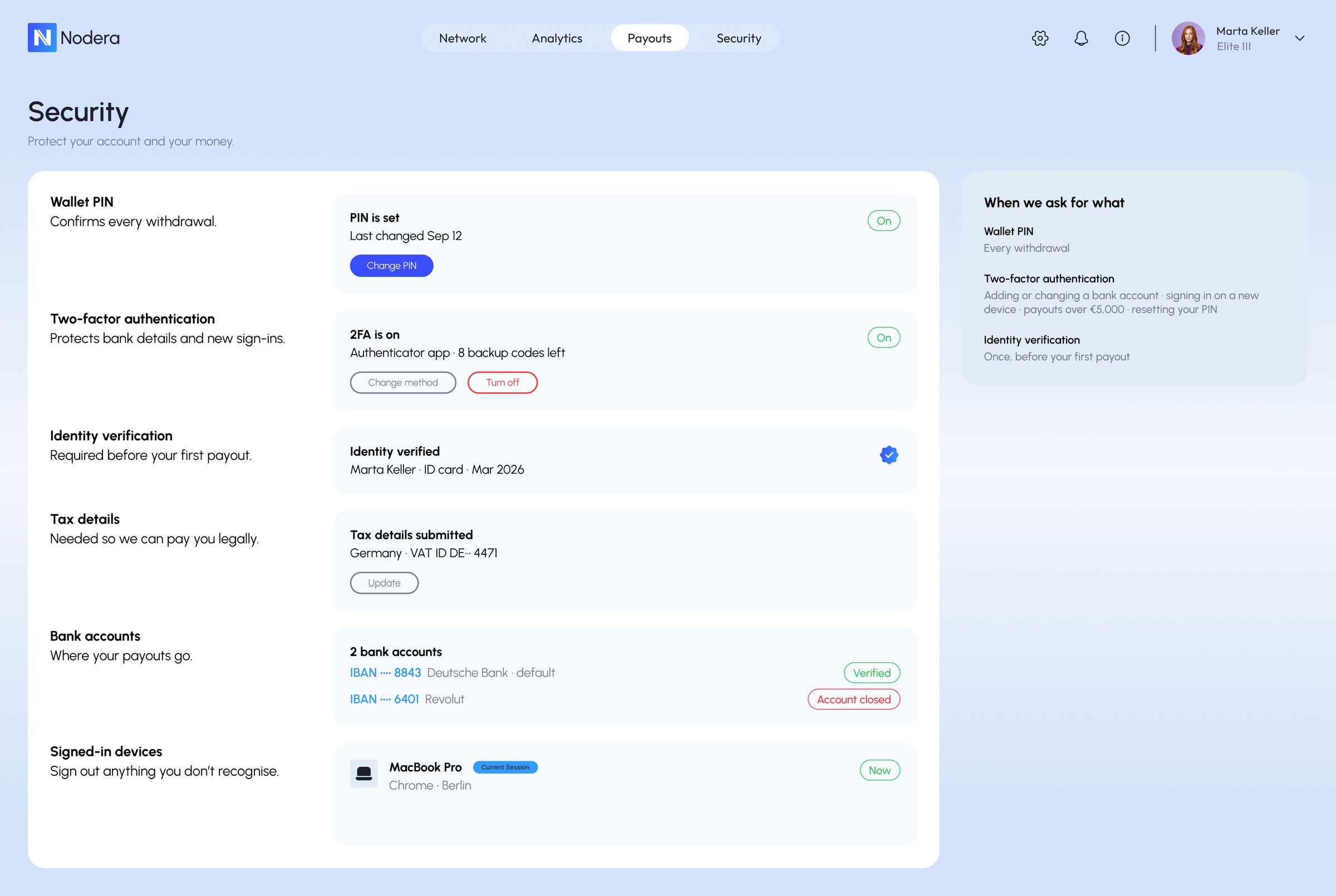Click "Signed-in devices" section label
Viewport: 1336px width, 896px height.
[x=106, y=751]
